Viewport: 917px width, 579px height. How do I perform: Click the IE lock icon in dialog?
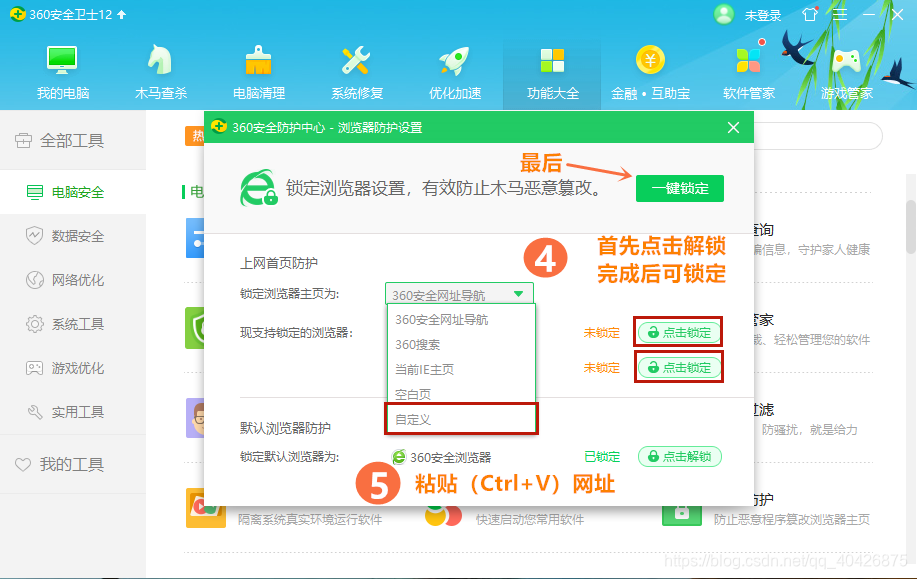coord(258,188)
